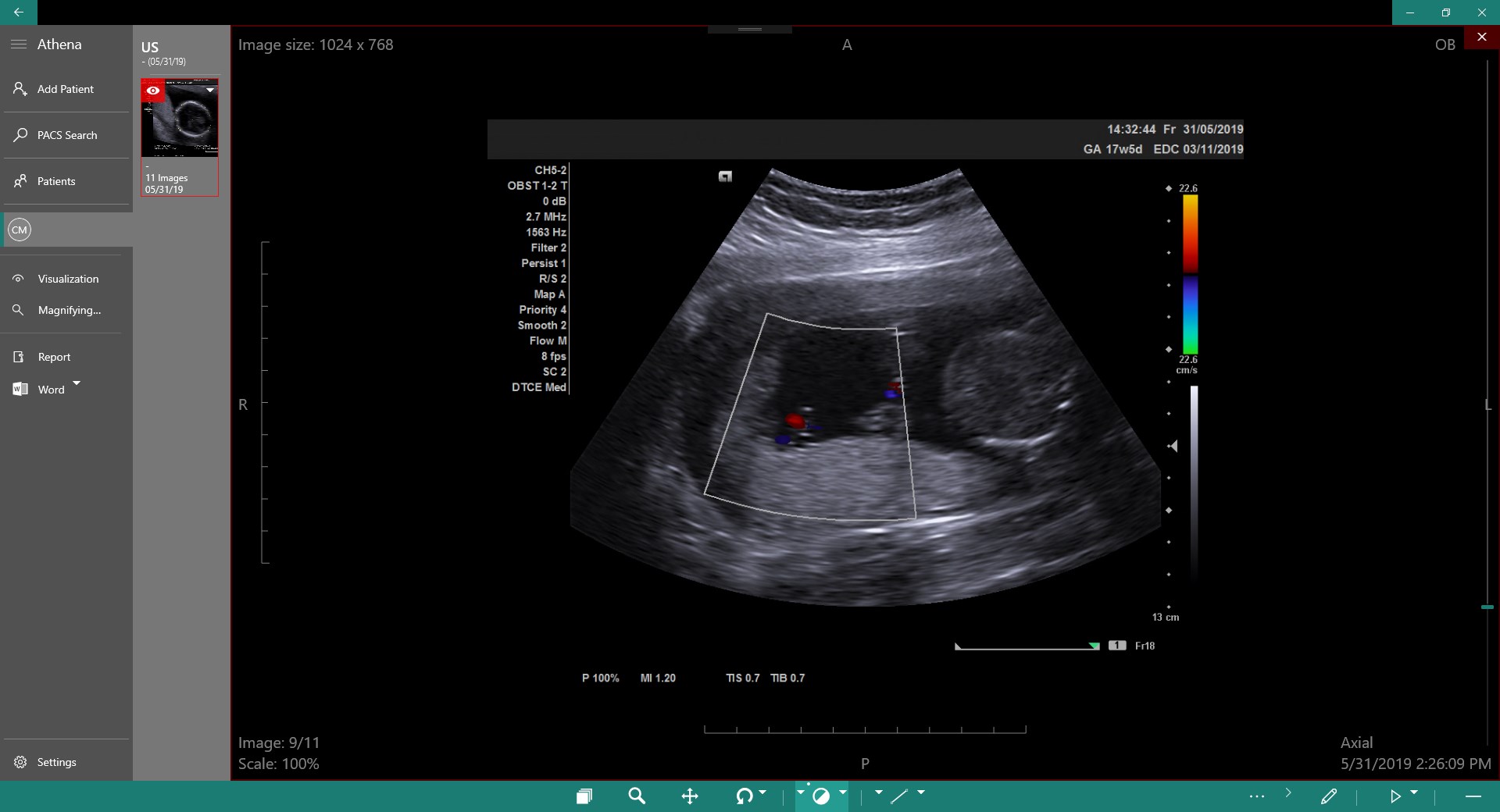Open PACS Search

point(66,134)
